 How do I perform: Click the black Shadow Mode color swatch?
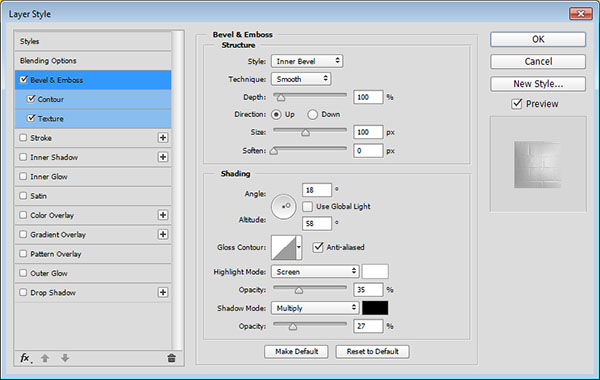click(375, 308)
